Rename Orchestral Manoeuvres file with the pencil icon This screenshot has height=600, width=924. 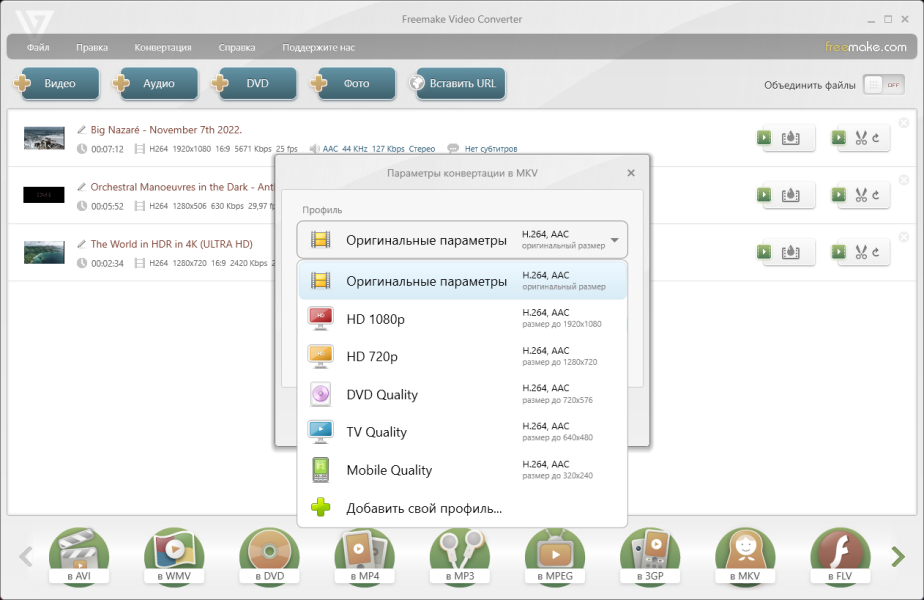pos(82,187)
